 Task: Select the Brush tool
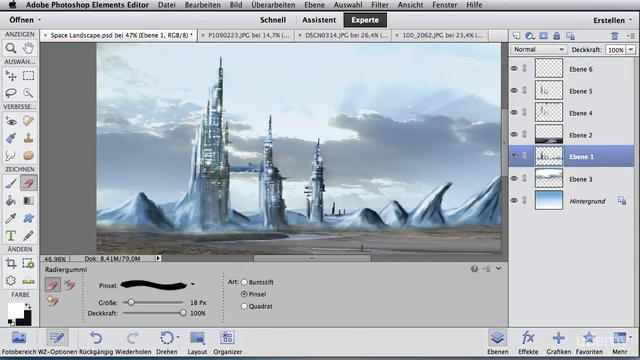coord(11,183)
